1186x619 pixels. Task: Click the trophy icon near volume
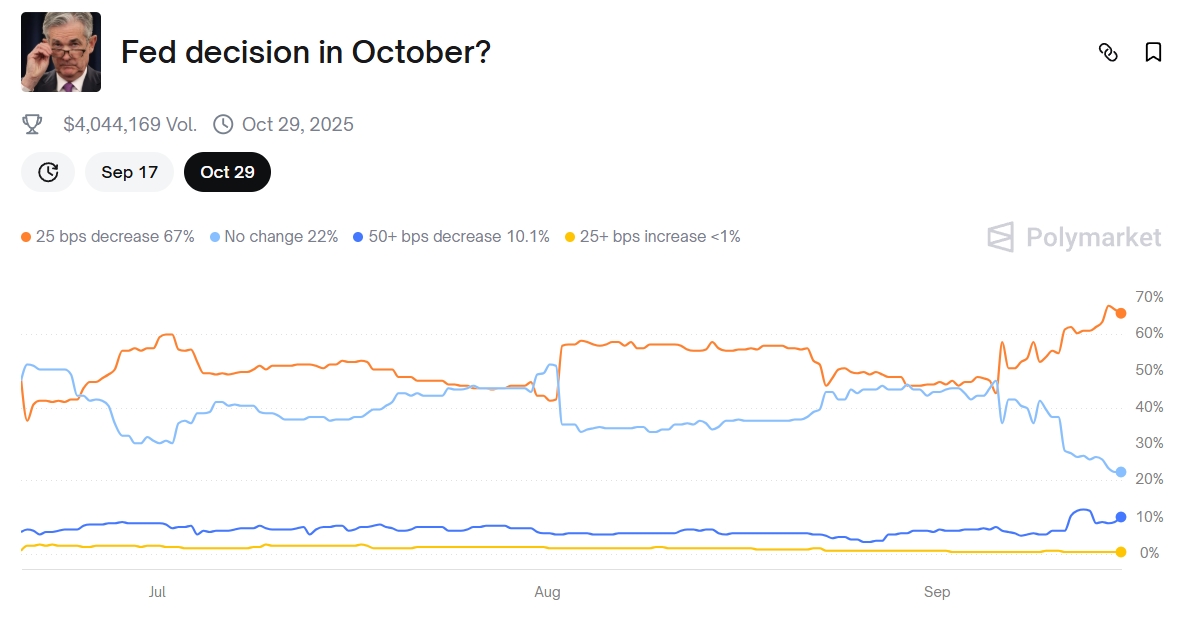point(32,124)
